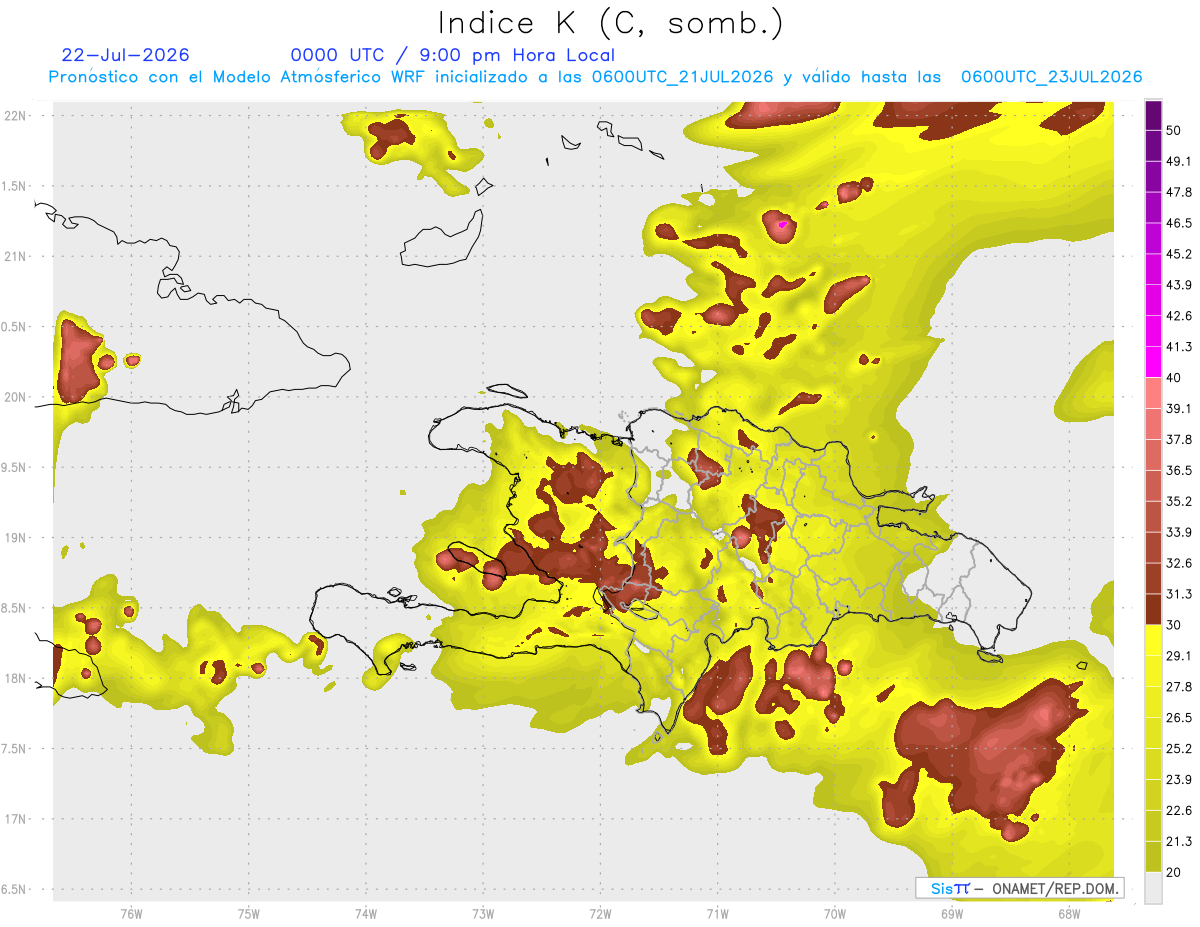Click the '19N' latitude label
The height and width of the screenshot is (927, 1200).
[x=16, y=538]
